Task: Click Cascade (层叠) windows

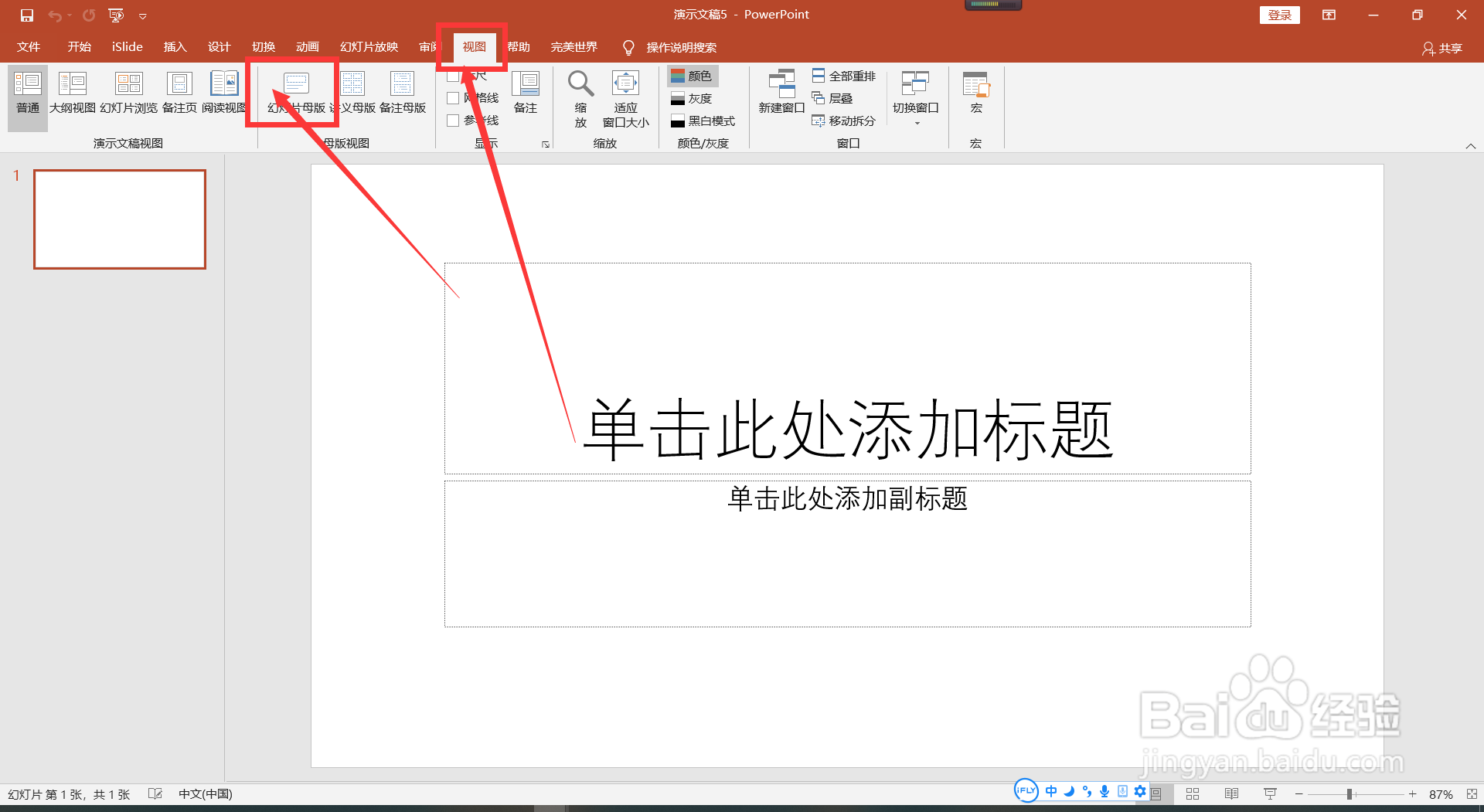Action: coord(832,98)
